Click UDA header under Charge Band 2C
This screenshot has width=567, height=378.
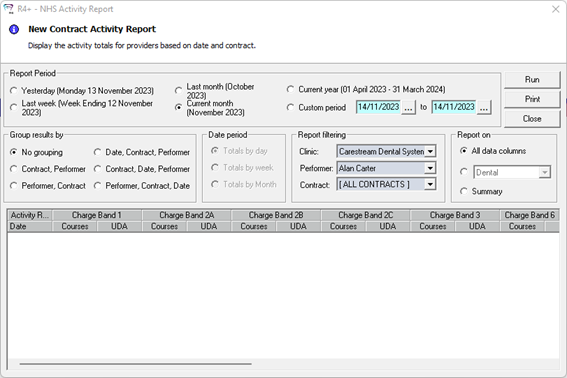click(x=388, y=226)
